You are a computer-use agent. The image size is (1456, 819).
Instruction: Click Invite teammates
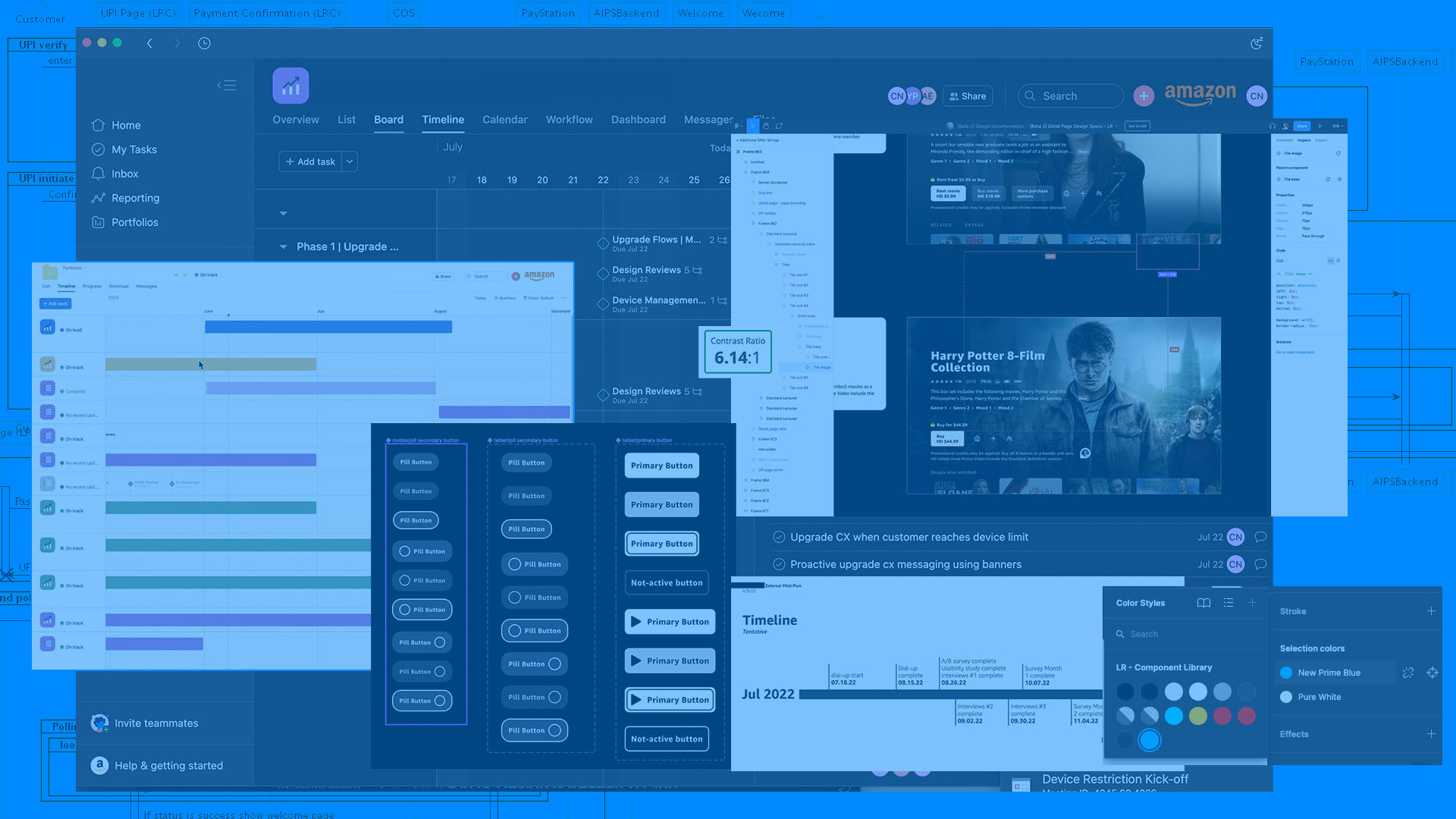pos(145,723)
